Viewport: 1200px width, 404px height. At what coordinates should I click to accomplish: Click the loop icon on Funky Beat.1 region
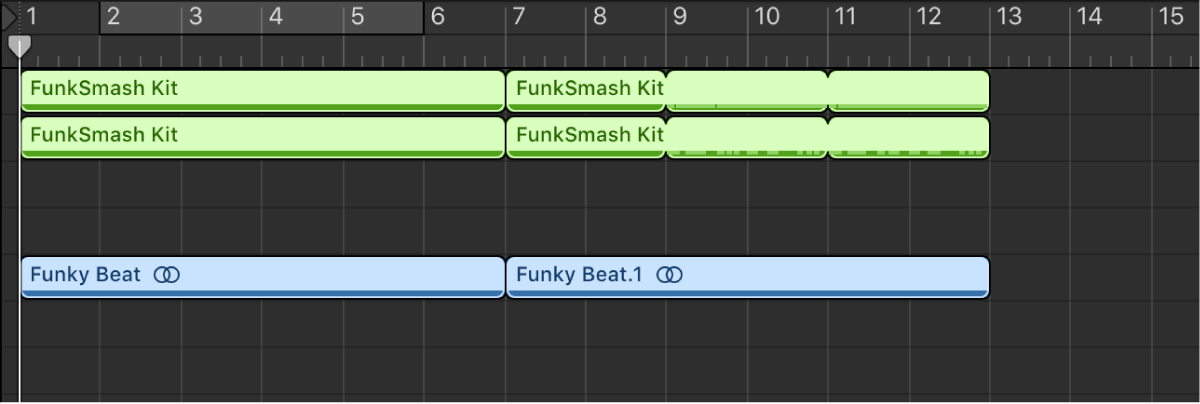pyautogui.click(x=670, y=275)
